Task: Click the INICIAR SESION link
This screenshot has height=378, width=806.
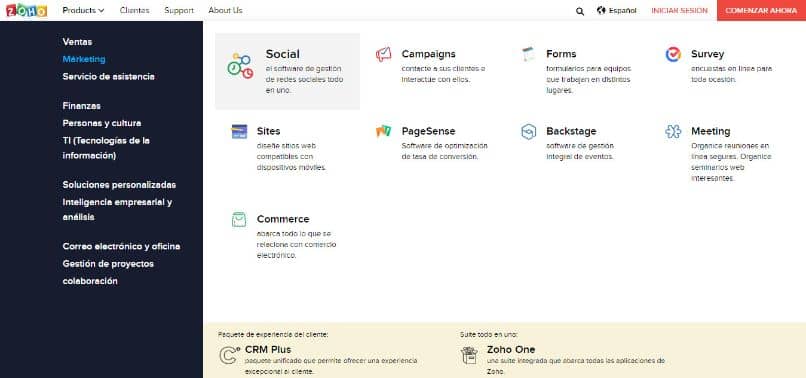Action: click(x=679, y=11)
